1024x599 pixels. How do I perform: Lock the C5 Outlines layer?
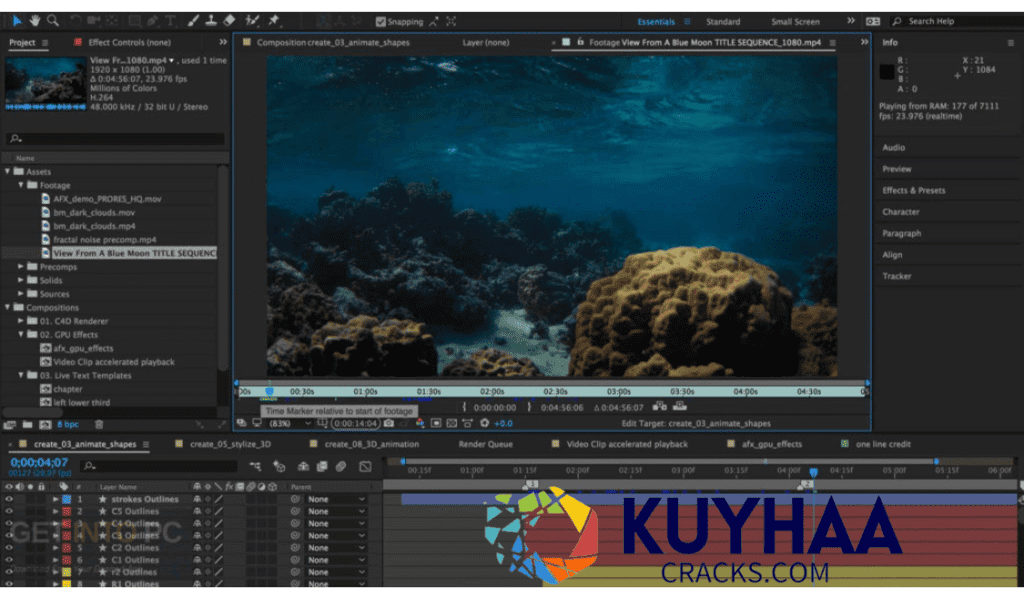[41, 511]
